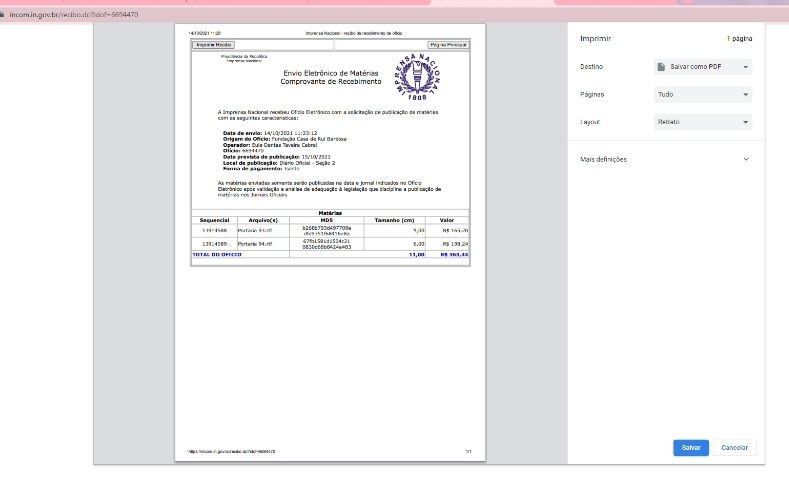789x478 pixels.
Task: Click the Página Principal button in preview
Action: 448,45
